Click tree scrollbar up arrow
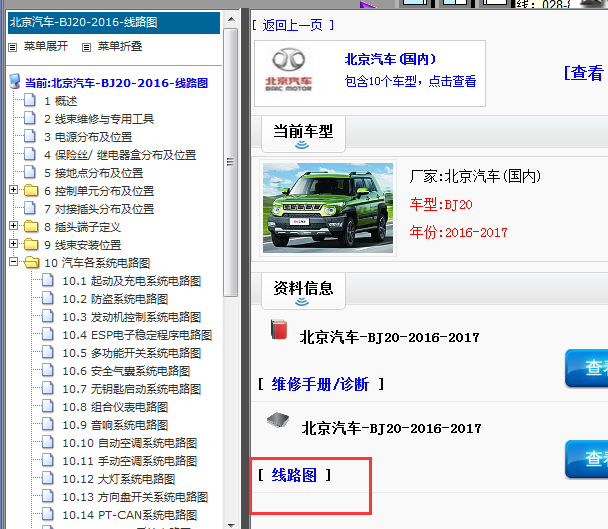The width and height of the screenshot is (608, 529). click(x=231, y=19)
